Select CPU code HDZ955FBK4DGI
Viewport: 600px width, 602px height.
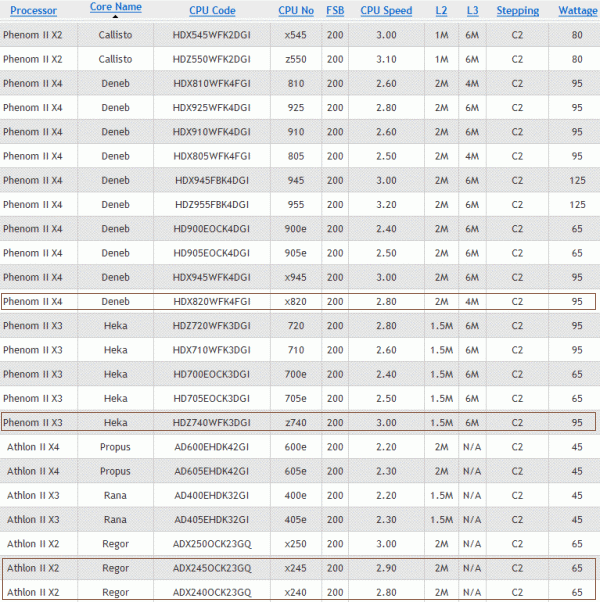[x=212, y=205]
